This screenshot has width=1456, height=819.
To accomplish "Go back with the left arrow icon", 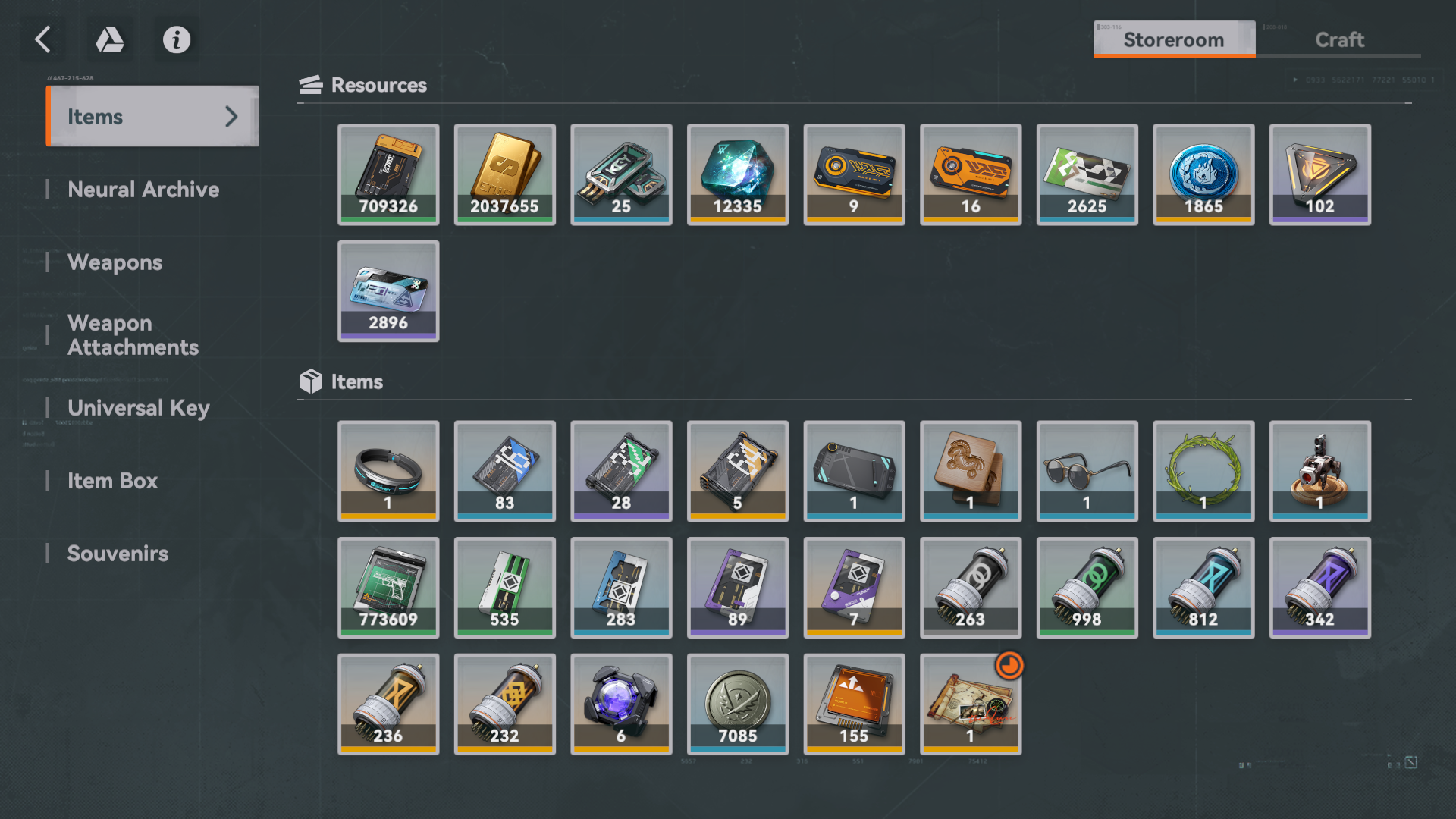I will (x=43, y=39).
